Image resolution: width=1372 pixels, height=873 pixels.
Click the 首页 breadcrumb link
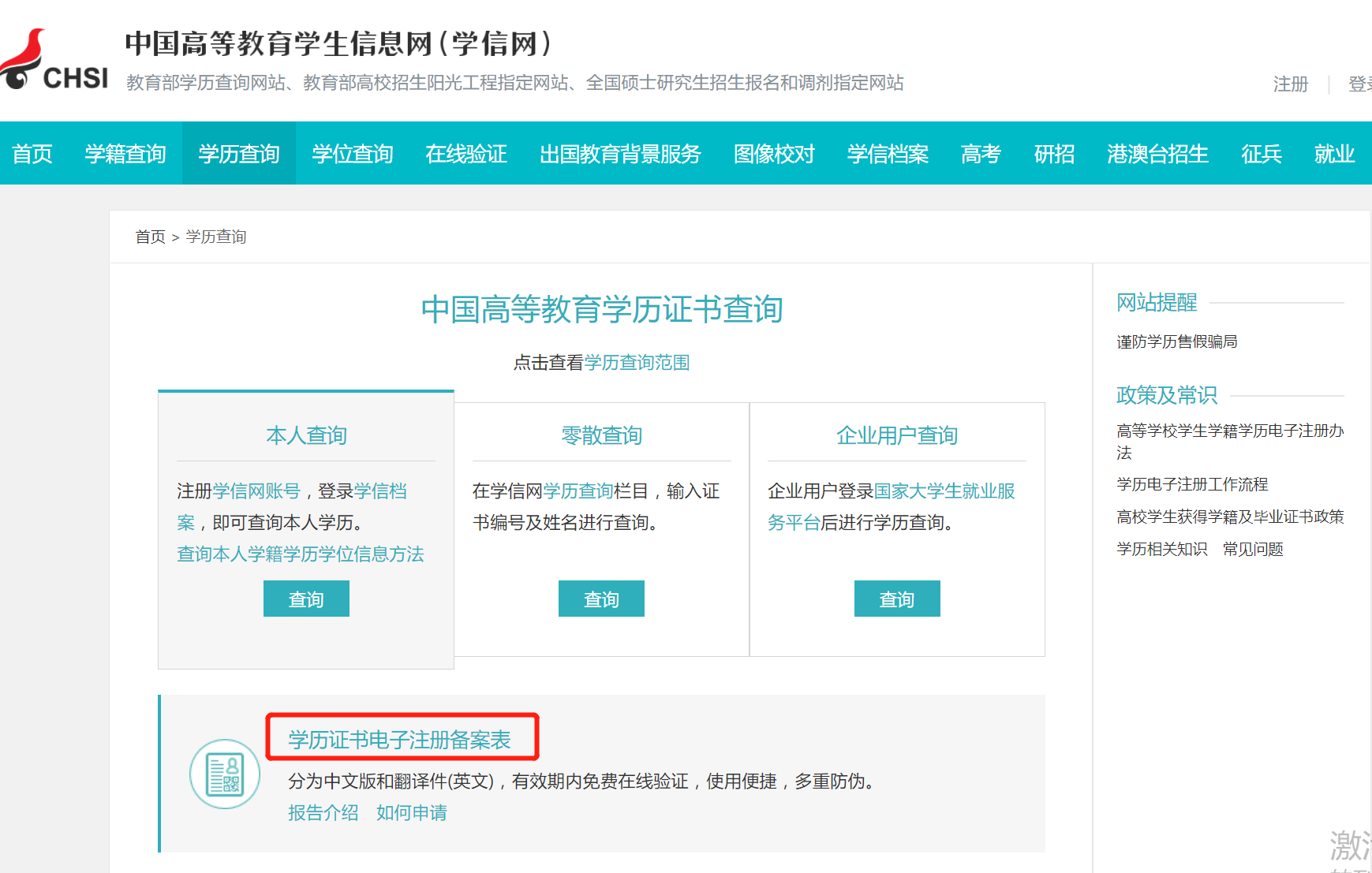150,237
